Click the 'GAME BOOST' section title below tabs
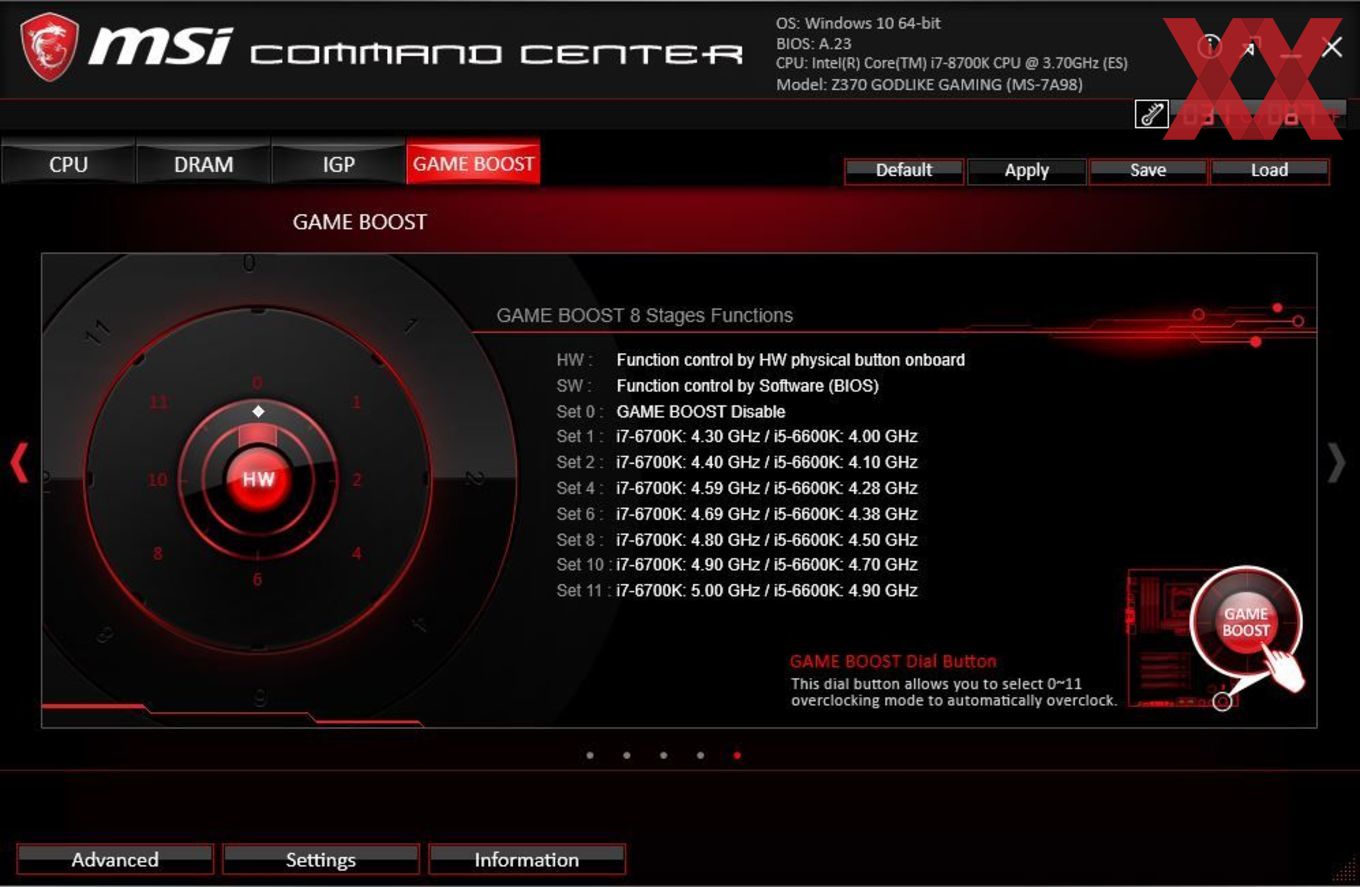This screenshot has height=887, width=1360. click(x=359, y=222)
